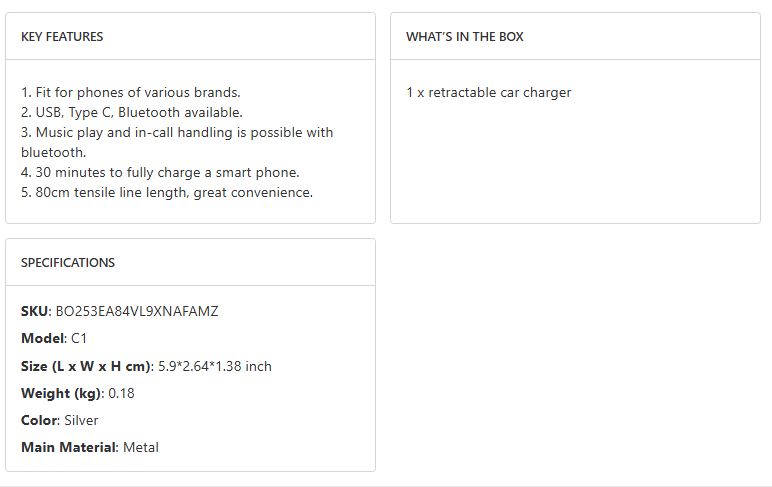This screenshot has width=772, height=487.
Task: Click the color value Silver
Action: click(x=81, y=420)
